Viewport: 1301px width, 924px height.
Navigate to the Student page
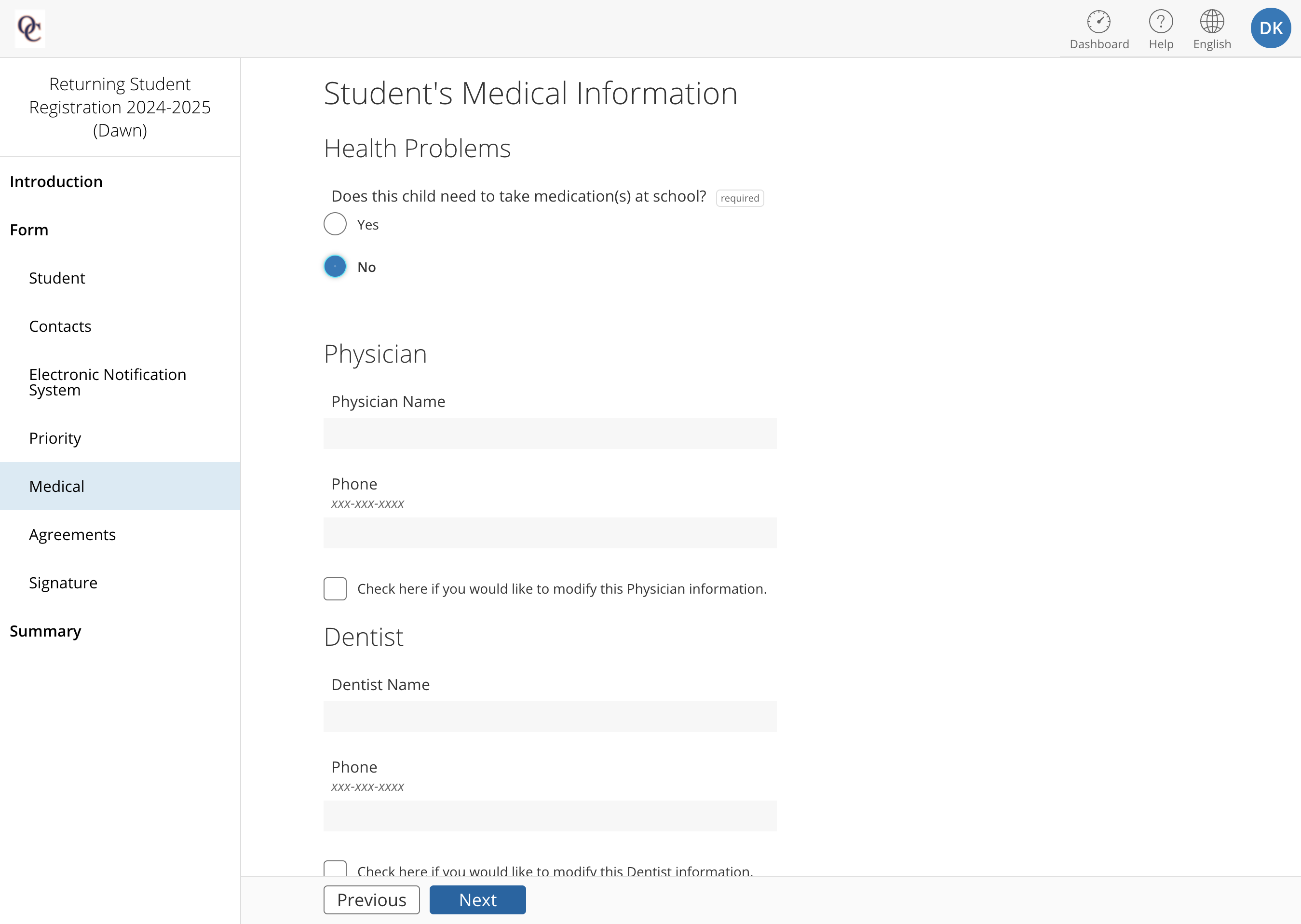(x=120, y=278)
